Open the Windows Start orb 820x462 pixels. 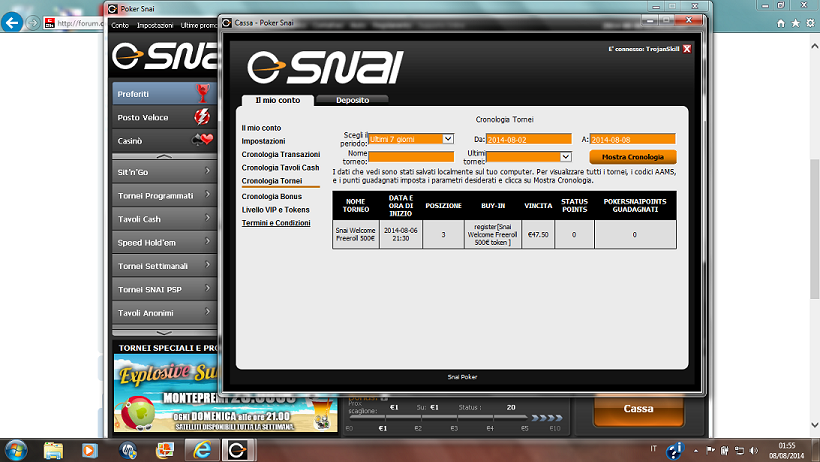[16, 450]
